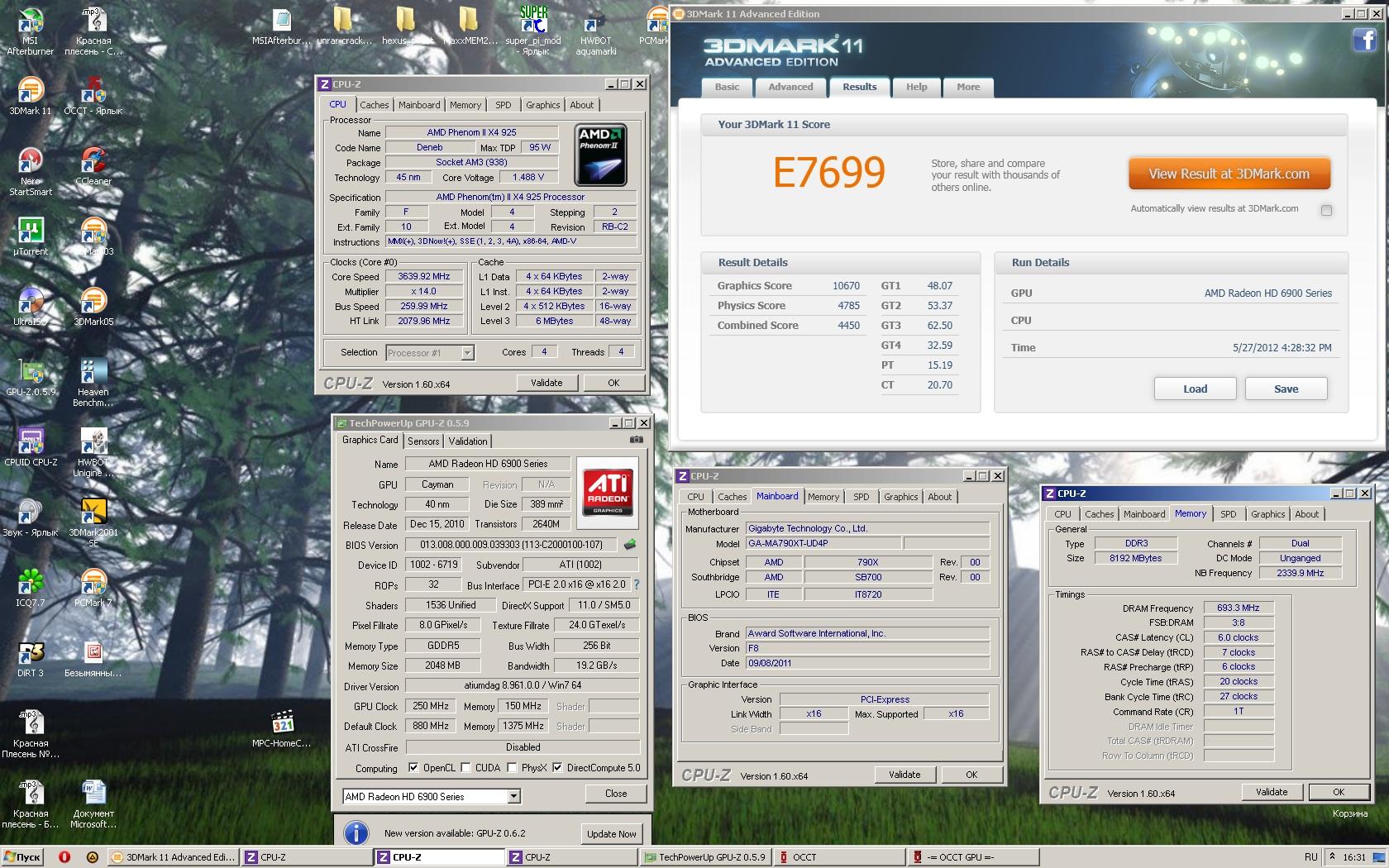Click system clock 16:31 in tray
The width and height of the screenshot is (1389, 868).
[x=1354, y=857]
